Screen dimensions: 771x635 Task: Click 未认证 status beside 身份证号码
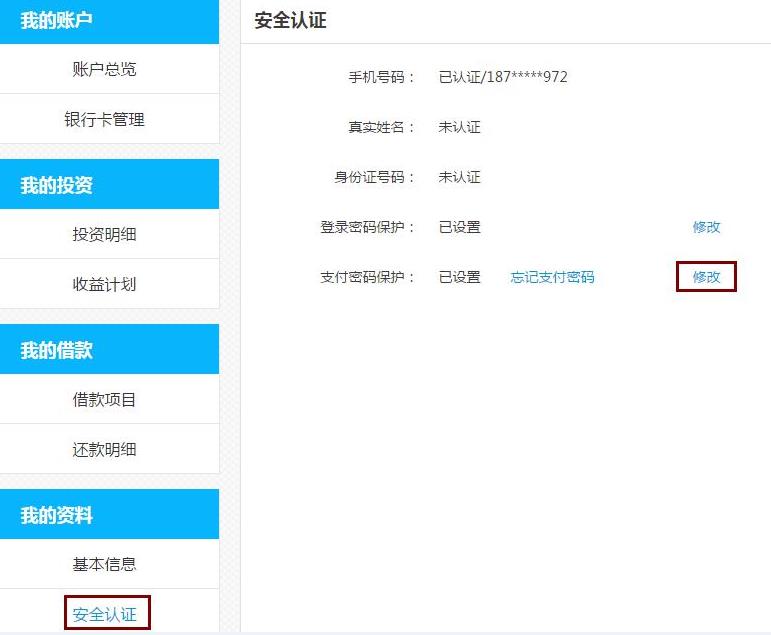pyautogui.click(x=459, y=177)
